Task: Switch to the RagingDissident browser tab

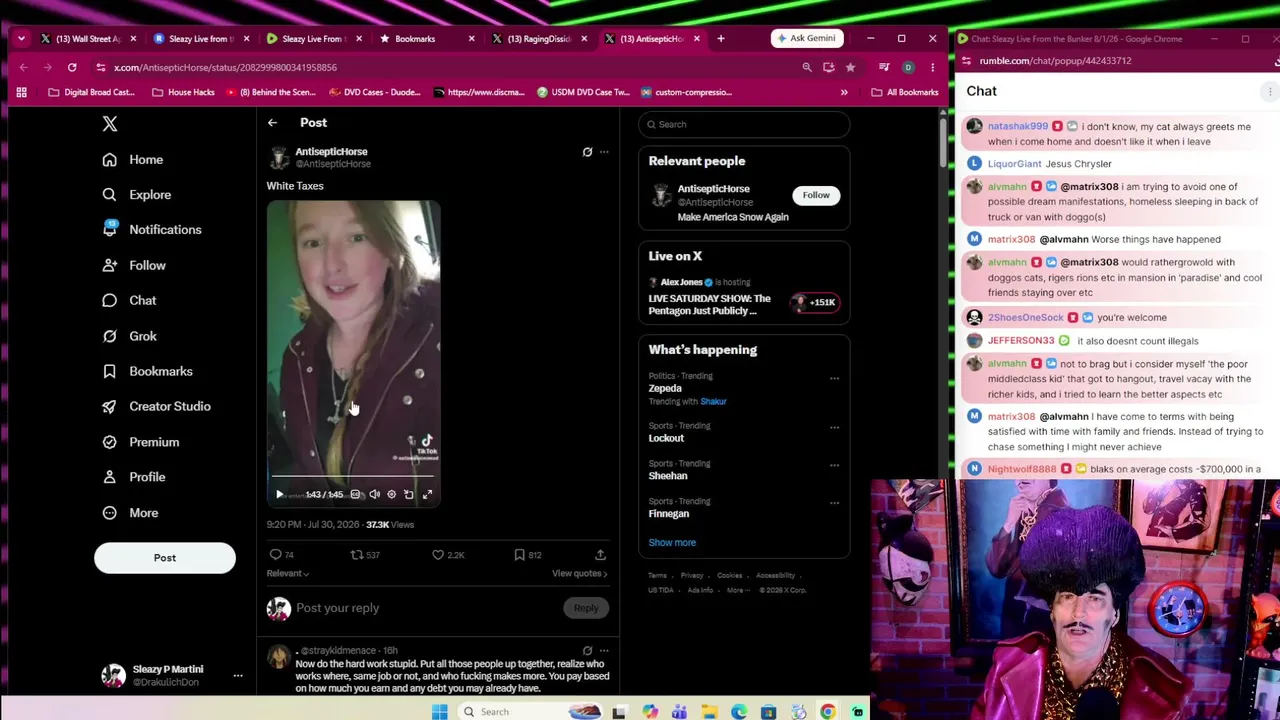Action: [539, 39]
